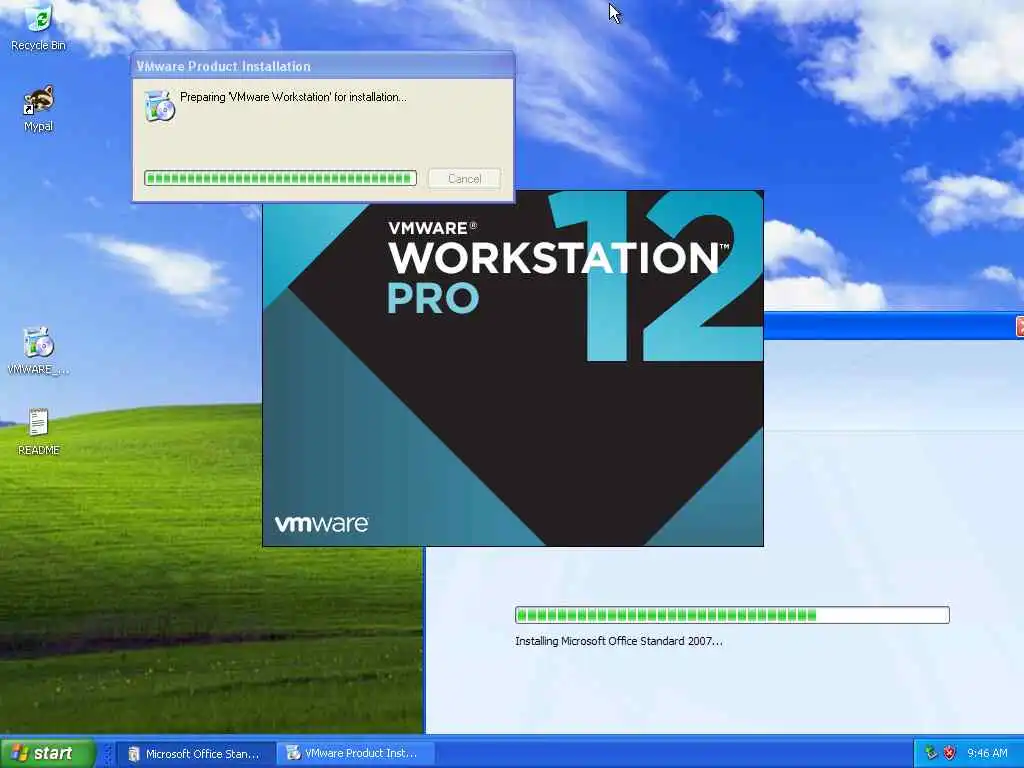Click the VMware Workstation 12 Pro splash image
Image resolution: width=1024 pixels, height=768 pixels.
(513, 368)
